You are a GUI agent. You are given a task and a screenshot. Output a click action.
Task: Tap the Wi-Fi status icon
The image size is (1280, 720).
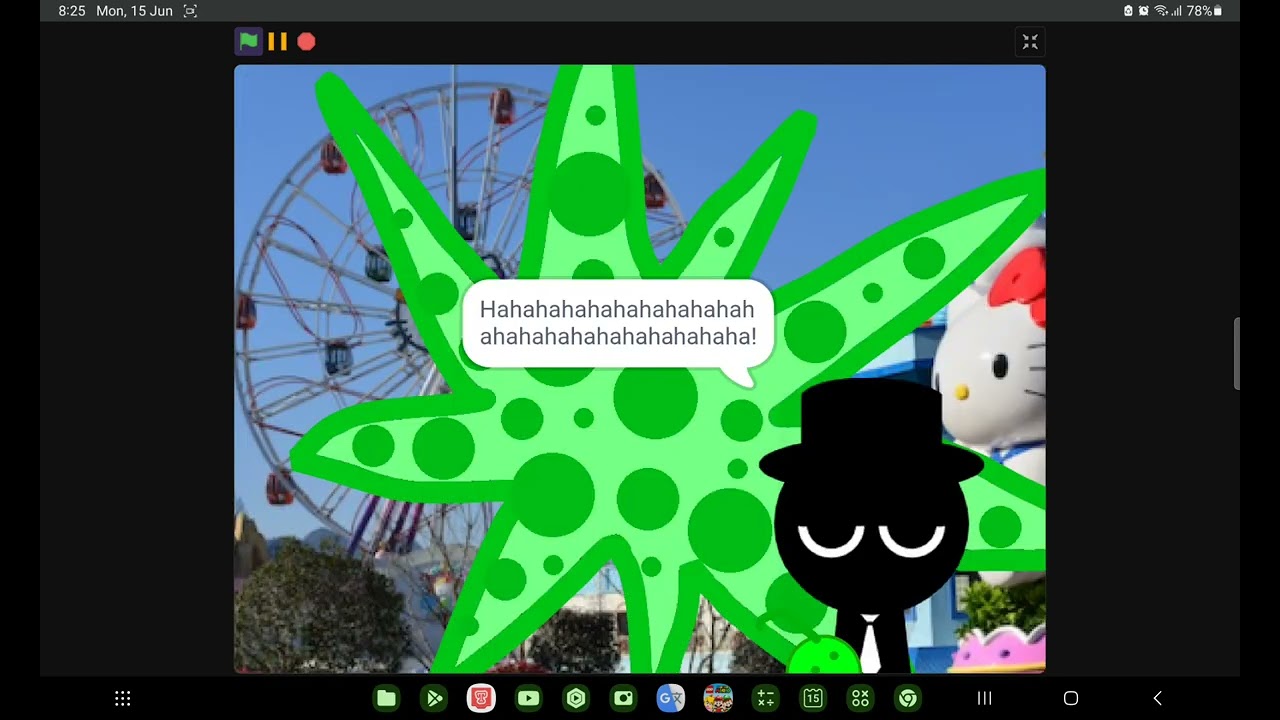(1161, 11)
